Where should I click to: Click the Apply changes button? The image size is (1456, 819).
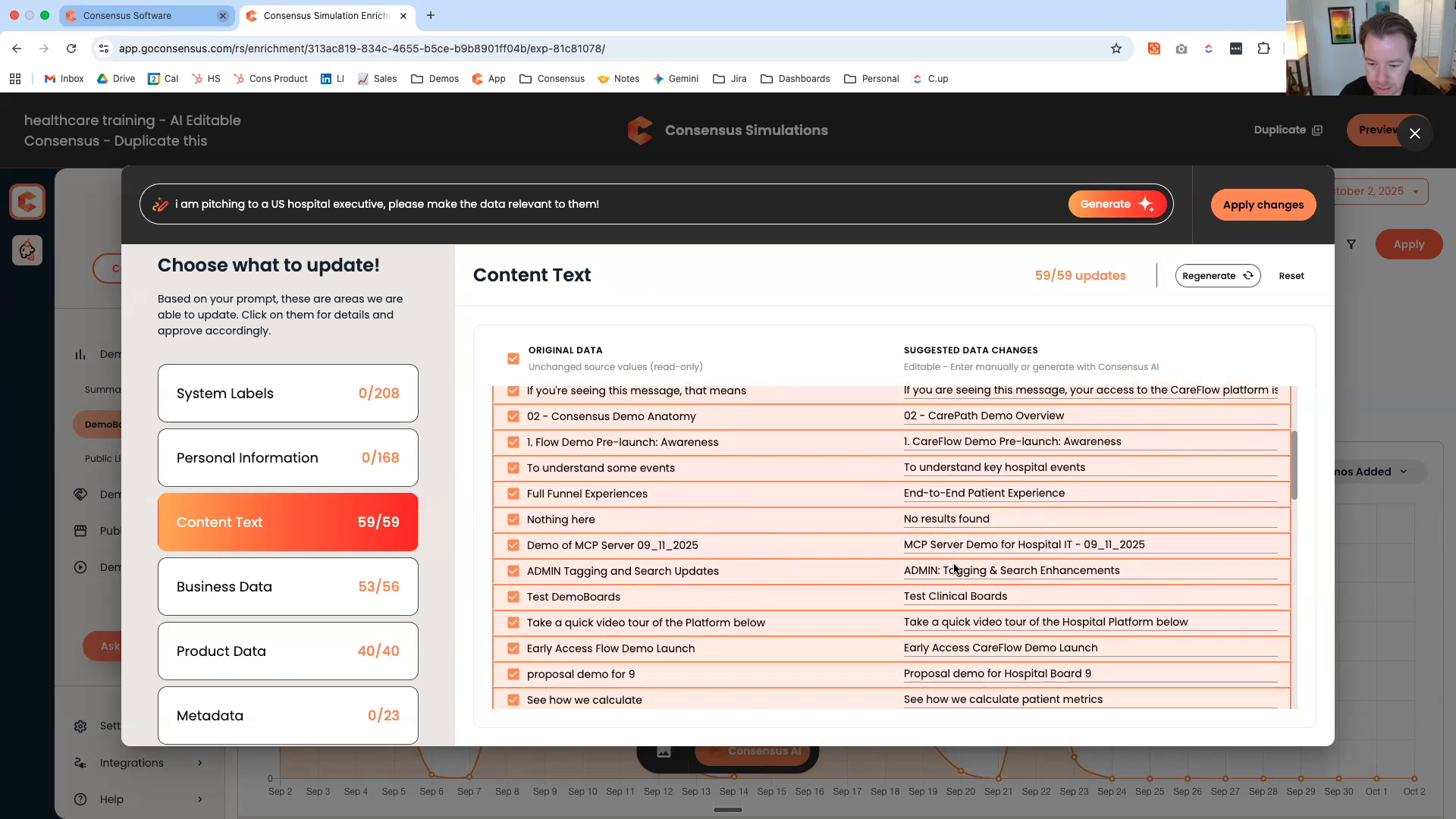click(1263, 204)
